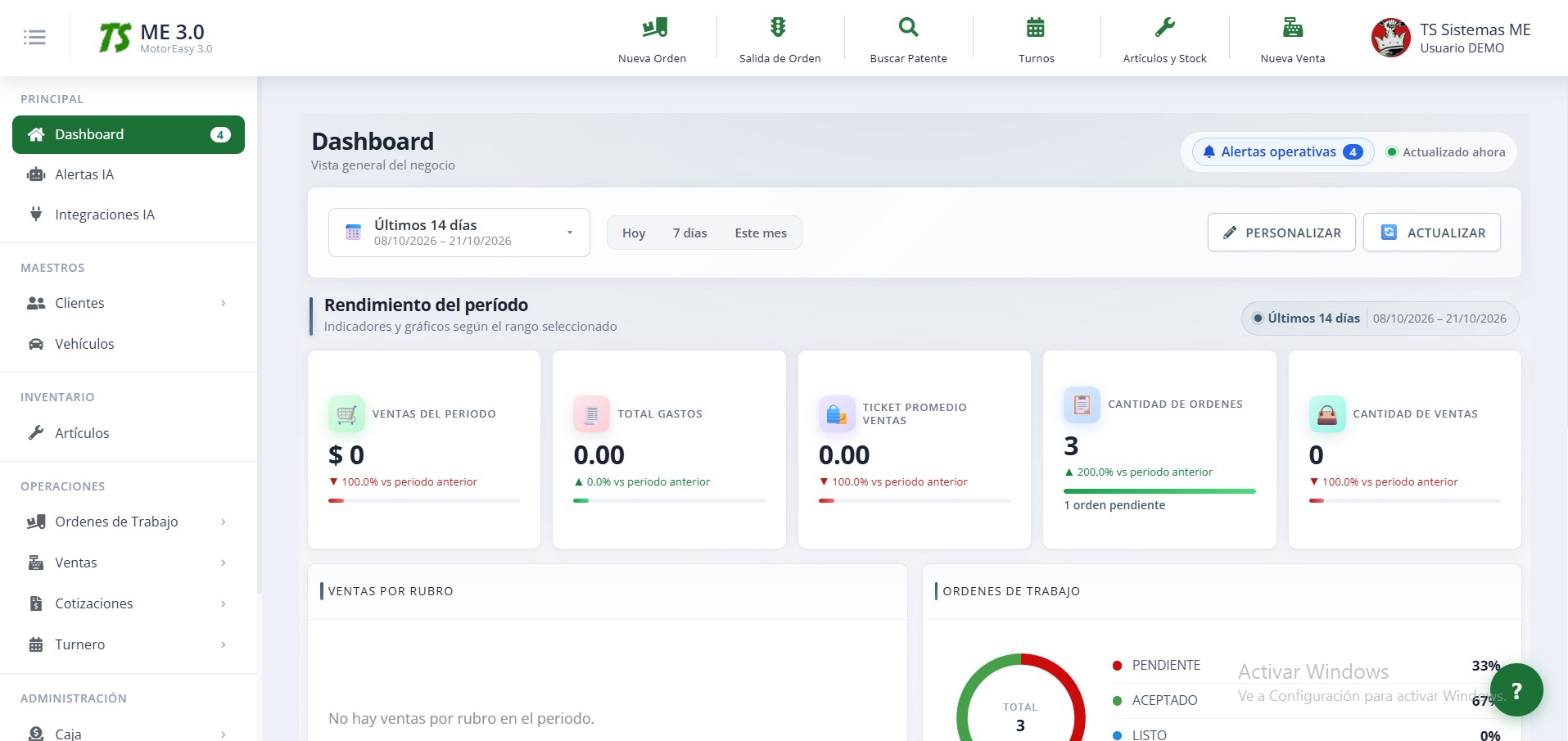The width and height of the screenshot is (1568, 741).
Task: Click the Ticket Promedio Ventas bag icon
Action: [x=837, y=413]
